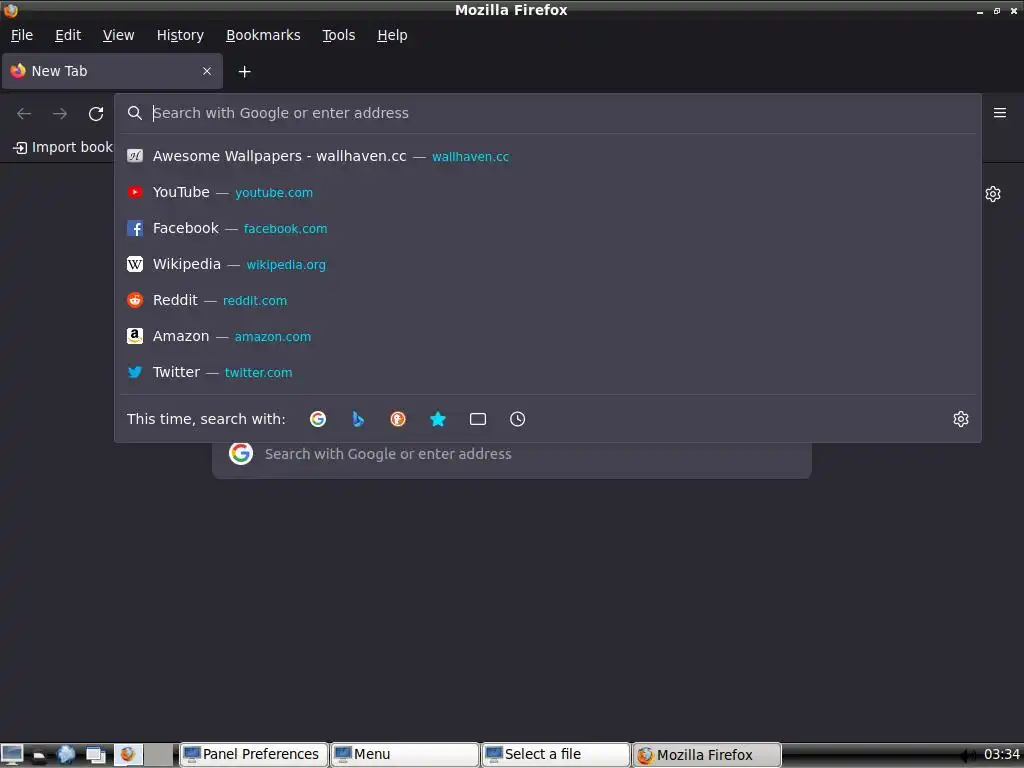
Task: Open a new tab with plus button
Action: [244, 72]
